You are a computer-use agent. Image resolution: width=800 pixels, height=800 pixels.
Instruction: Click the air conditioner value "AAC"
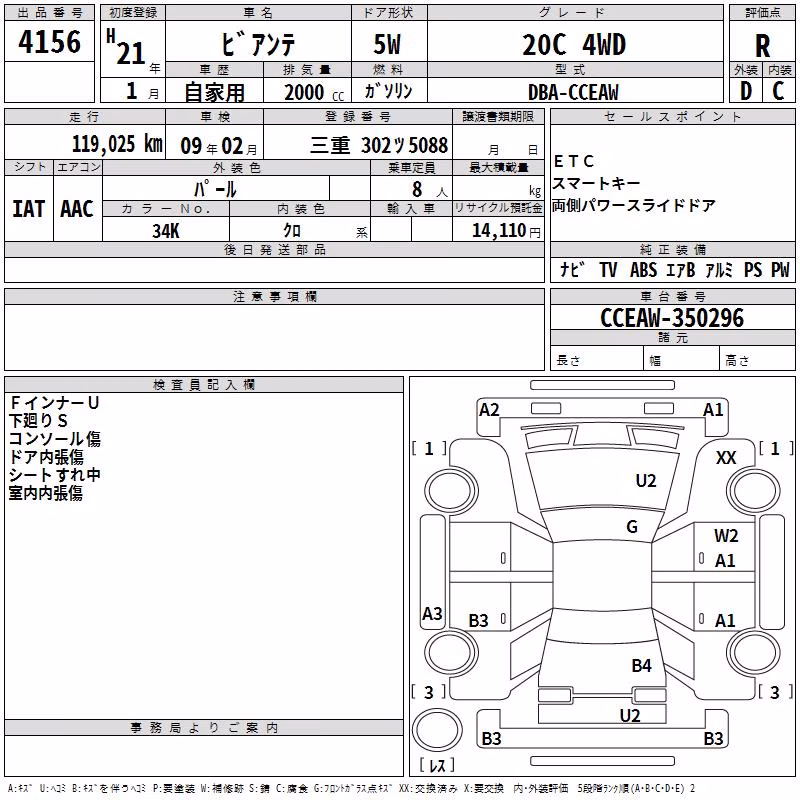(77, 209)
